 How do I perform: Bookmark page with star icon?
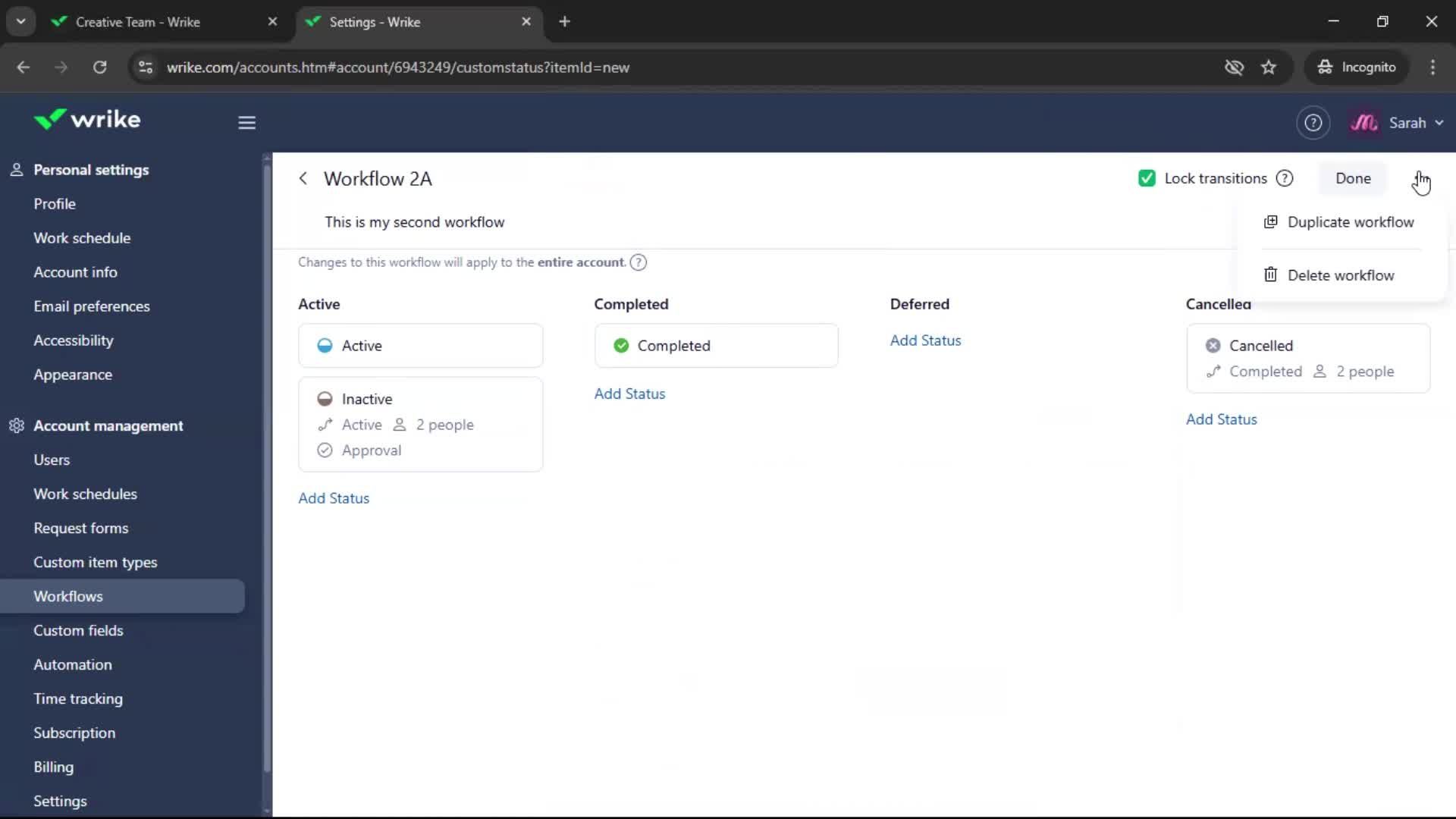point(1269,67)
